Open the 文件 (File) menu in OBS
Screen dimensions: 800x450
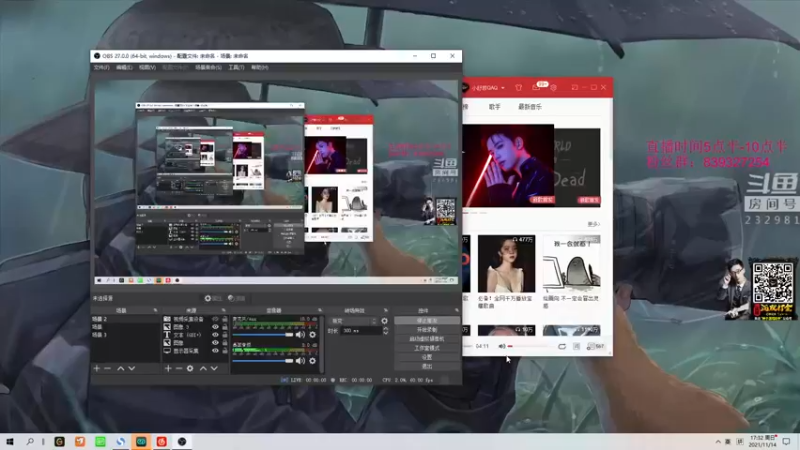(x=102, y=67)
